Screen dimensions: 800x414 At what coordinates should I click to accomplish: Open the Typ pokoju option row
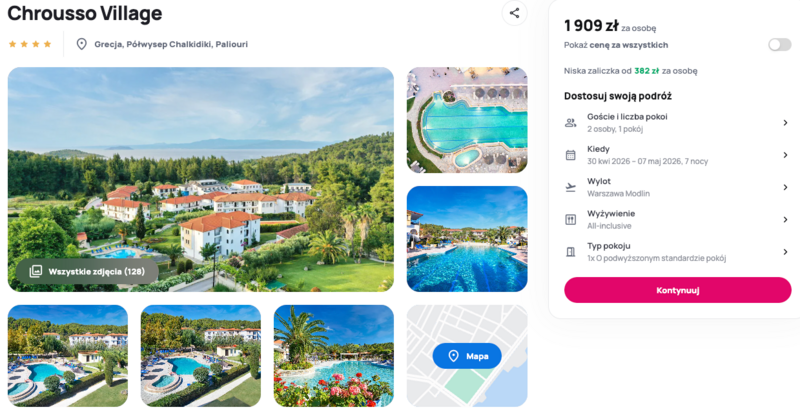click(x=678, y=252)
